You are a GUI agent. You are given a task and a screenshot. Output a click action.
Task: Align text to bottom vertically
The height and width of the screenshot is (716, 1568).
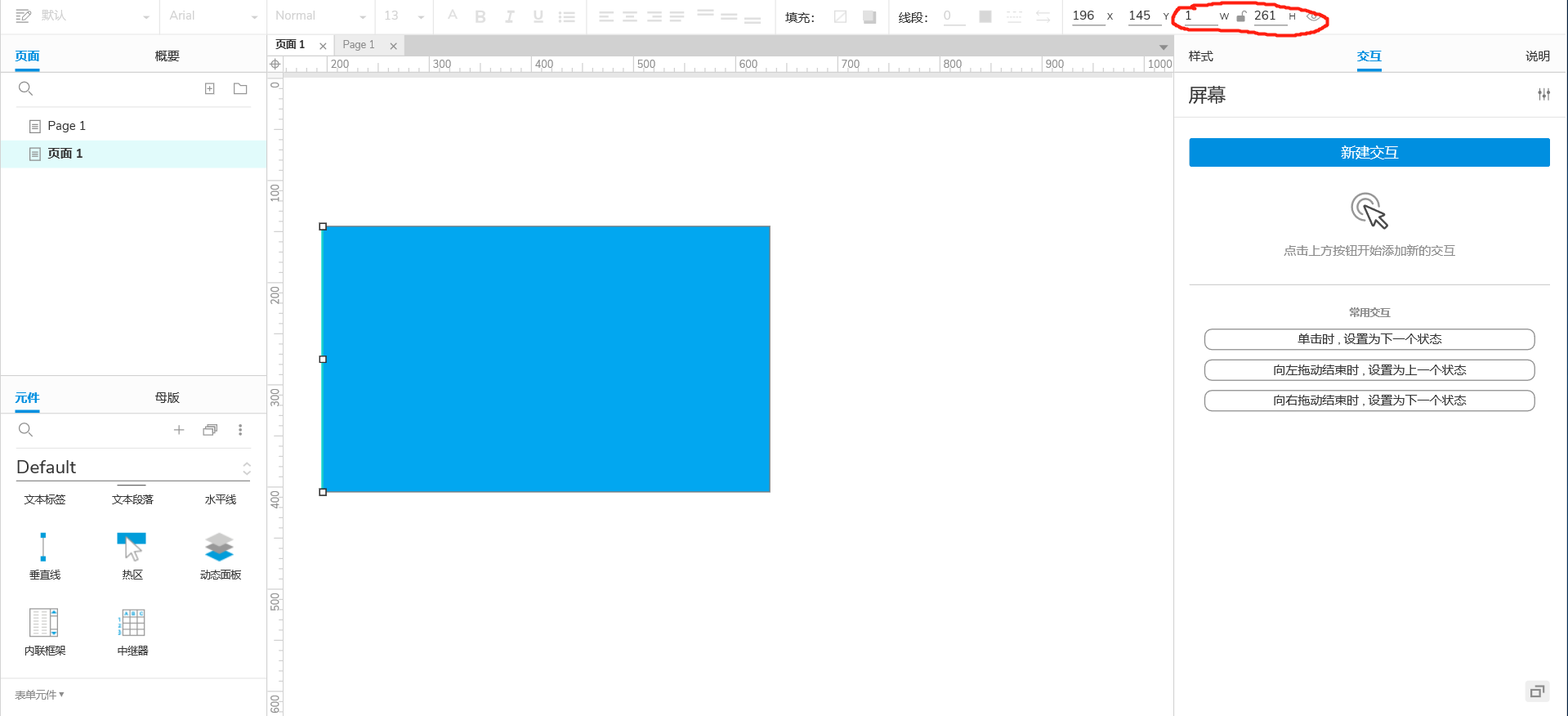click(753, 20)
